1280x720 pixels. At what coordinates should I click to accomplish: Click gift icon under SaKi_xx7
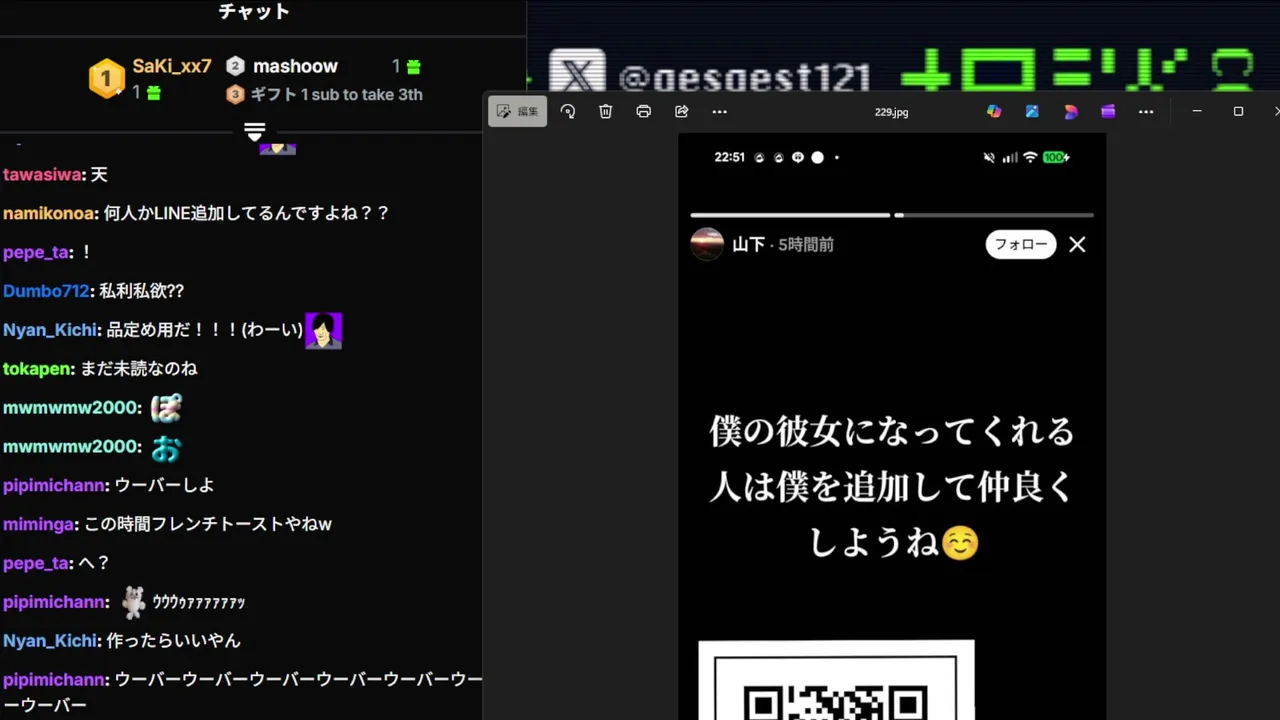[153, 93]
